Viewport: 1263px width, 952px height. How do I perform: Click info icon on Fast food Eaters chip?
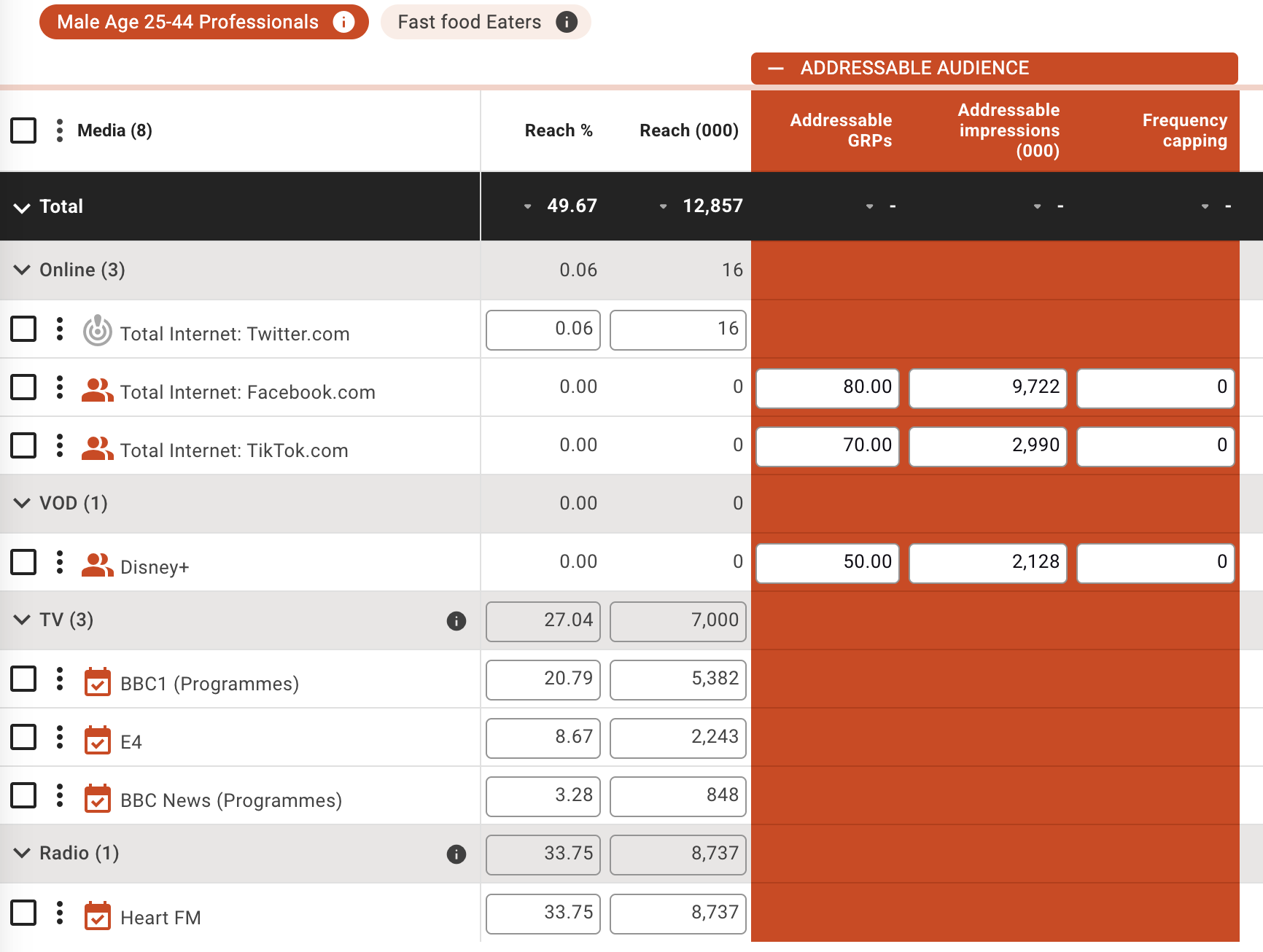tap(567, 22)
